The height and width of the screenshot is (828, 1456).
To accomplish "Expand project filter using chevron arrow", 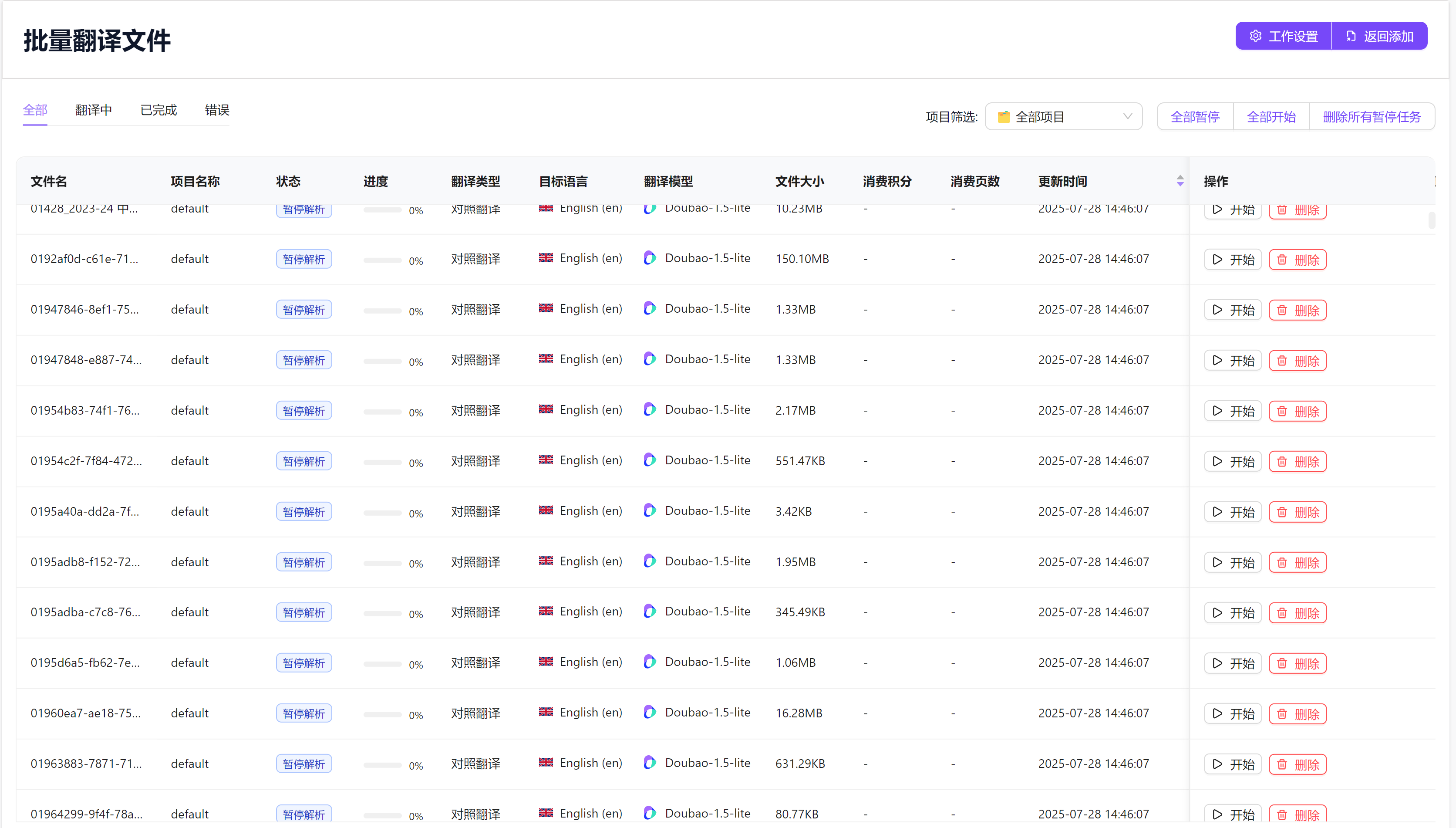I will (x=1128, y=117).
